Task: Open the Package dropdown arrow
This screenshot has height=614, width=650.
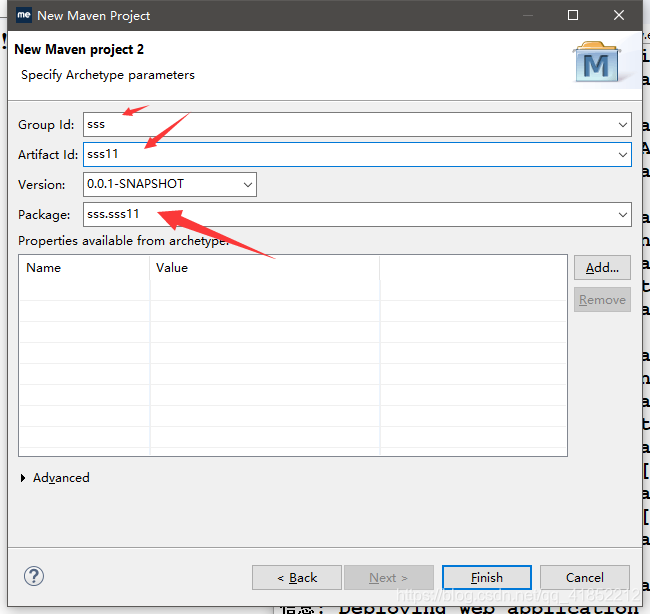Action: pos(622,214)
